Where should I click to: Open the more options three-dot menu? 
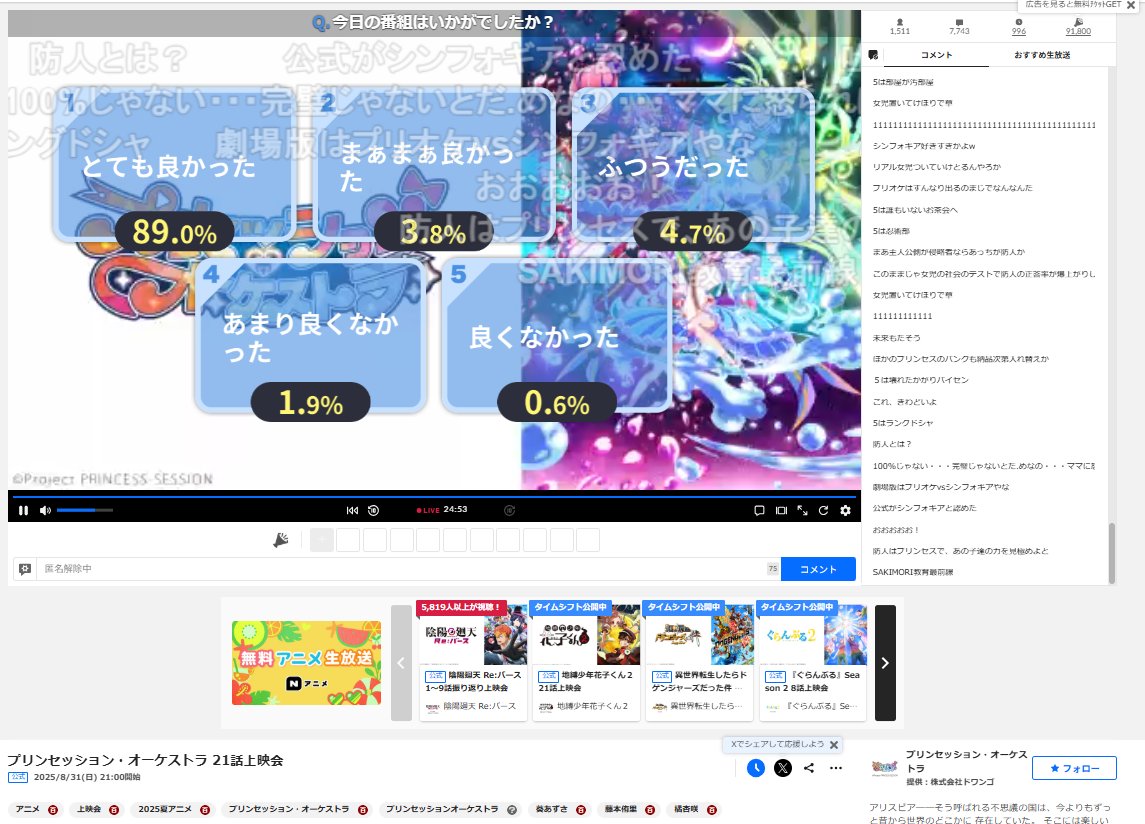pyautogui.click(x=836, y=768)
